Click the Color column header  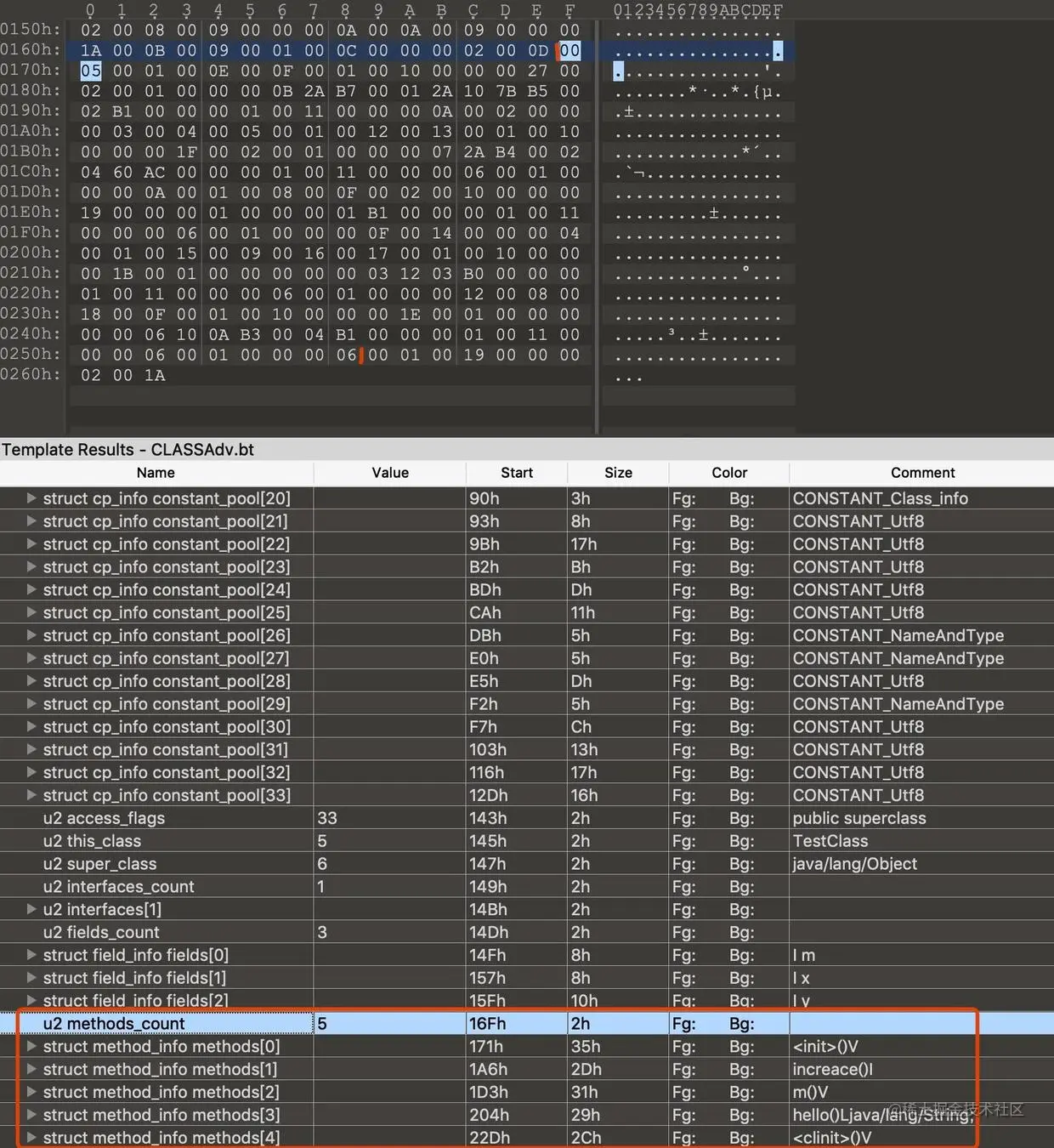point(729,473)
